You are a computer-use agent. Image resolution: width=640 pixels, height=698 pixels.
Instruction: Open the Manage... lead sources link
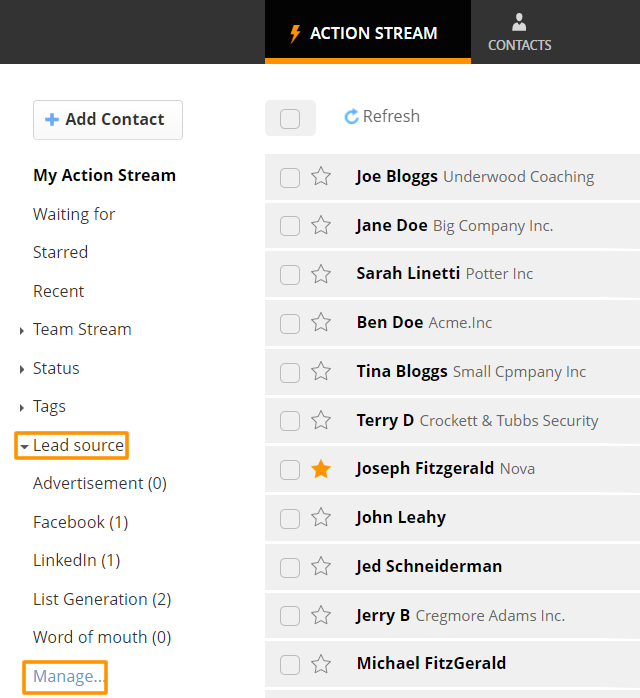(x=68, y=676)
